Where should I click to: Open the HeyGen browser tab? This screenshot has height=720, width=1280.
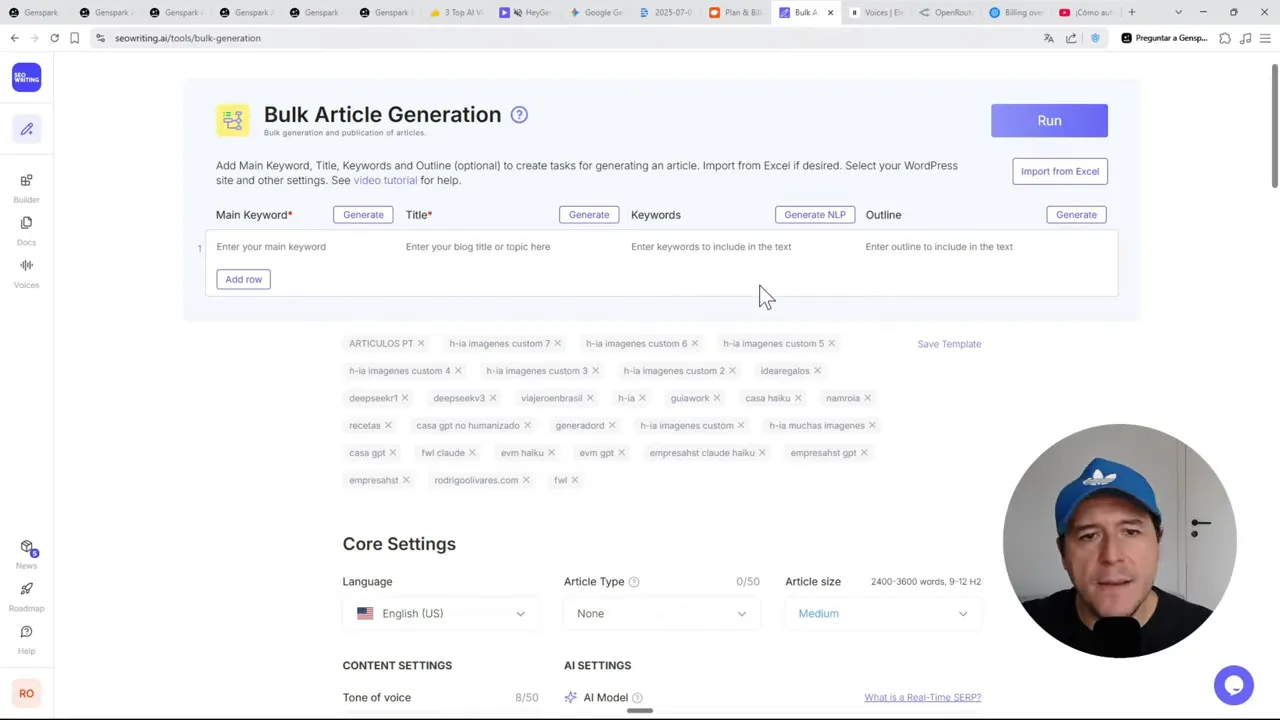click(x=535, y=12)
